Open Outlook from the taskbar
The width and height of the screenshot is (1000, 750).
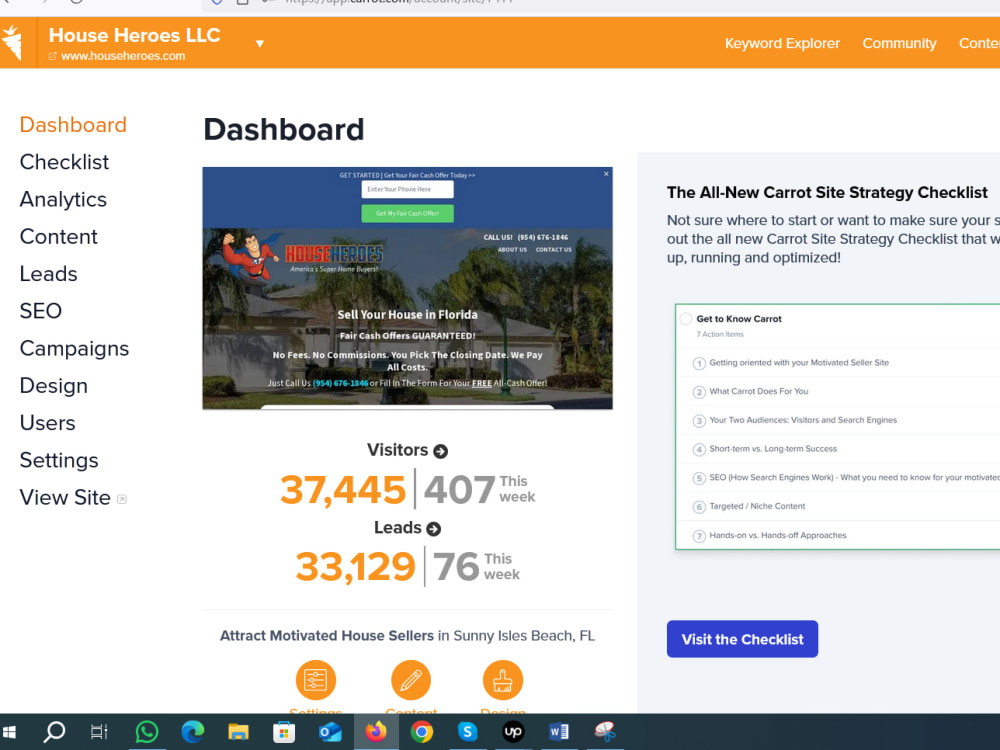pyautogui.click(x=330, y=732)
